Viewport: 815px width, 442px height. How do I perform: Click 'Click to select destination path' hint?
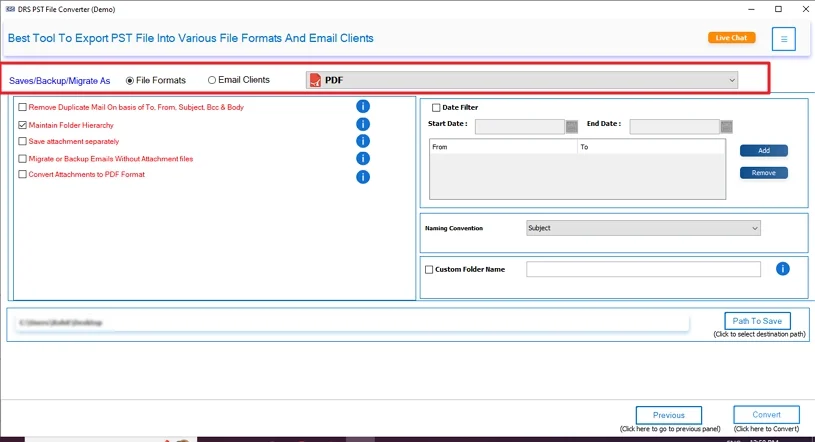coord(759,334)
